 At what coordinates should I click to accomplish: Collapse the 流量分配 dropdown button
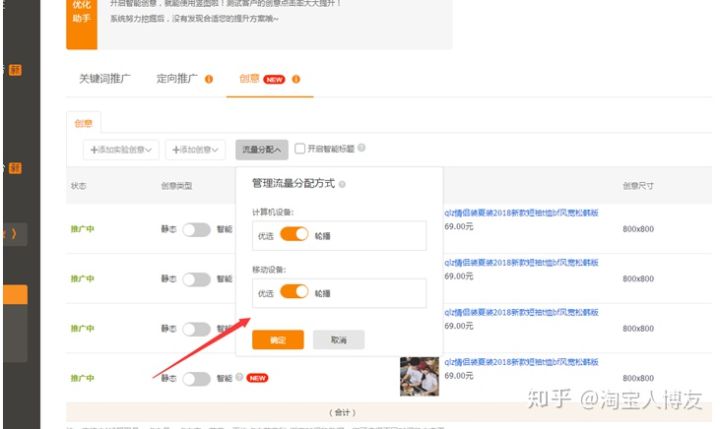pyautogui.click(x=262, y=150)
